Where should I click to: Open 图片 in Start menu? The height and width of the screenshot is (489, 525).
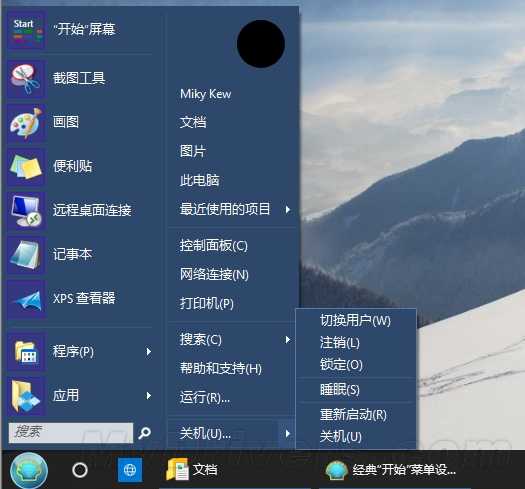193,151
